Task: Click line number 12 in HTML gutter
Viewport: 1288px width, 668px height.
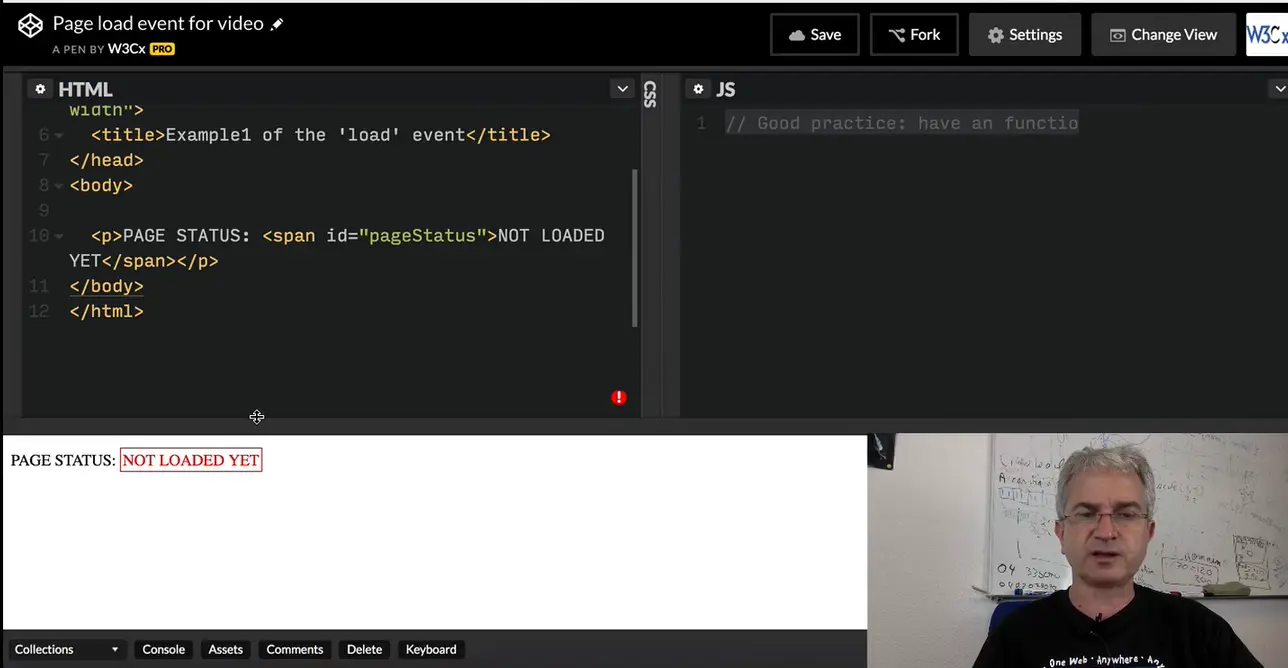Action: pyautogui.click(x=38, y=311)
